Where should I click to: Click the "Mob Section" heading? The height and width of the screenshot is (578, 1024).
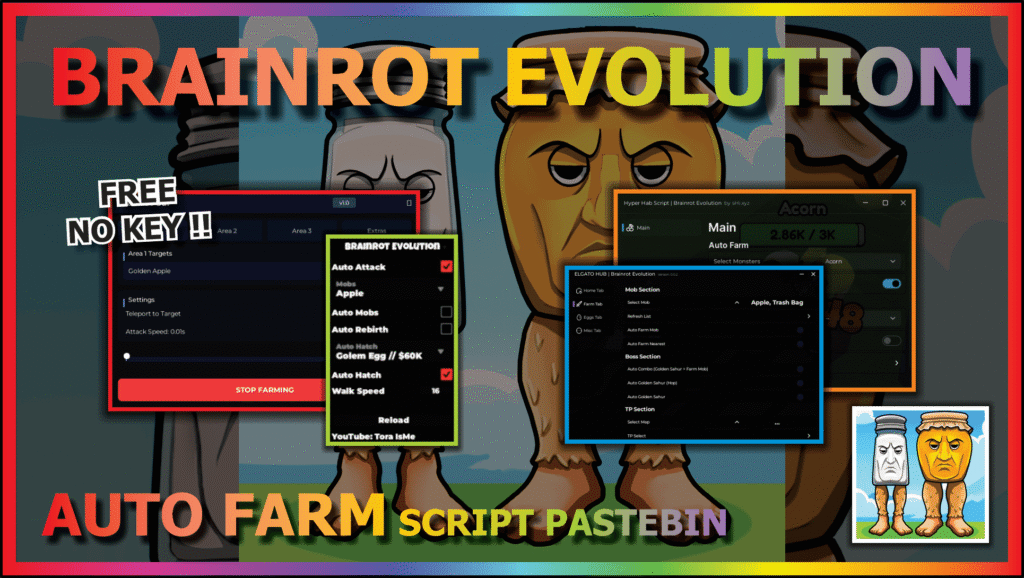[643, 289]
